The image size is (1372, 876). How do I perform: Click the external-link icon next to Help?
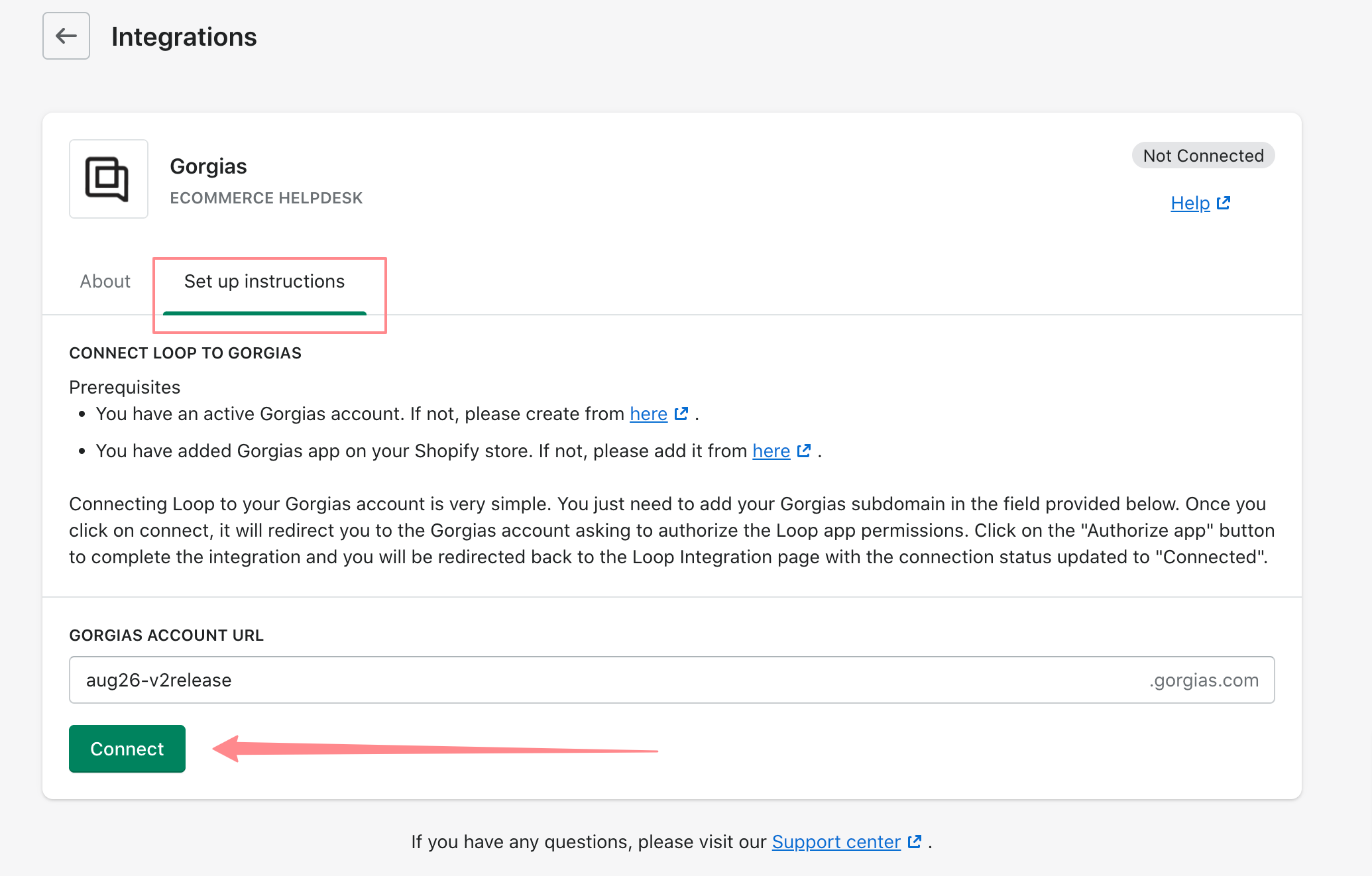[x=1224, y=203]
